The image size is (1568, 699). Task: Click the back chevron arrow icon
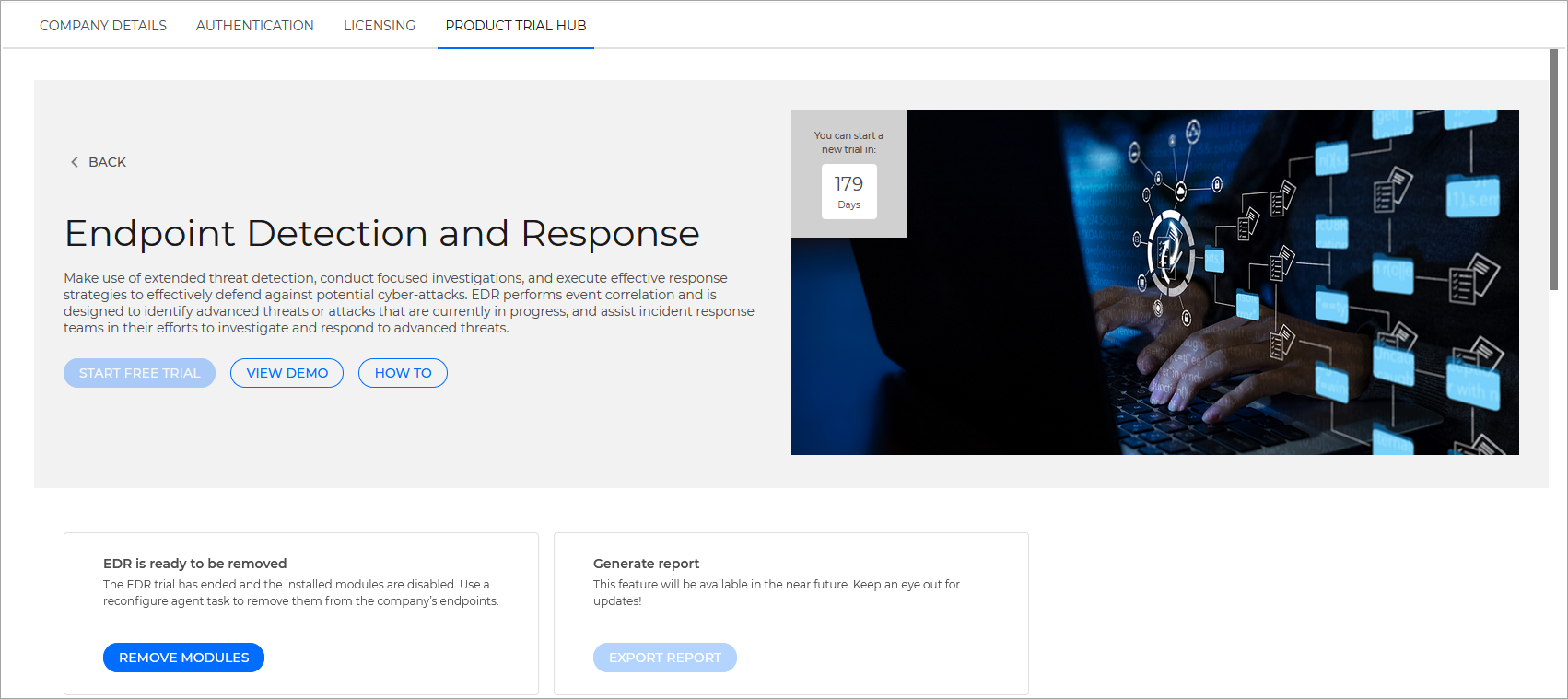coord(75,162)
